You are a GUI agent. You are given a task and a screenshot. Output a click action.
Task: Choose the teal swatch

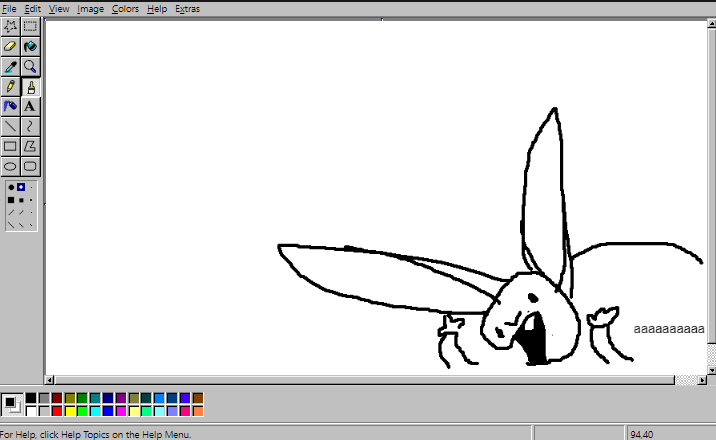coord(95,398)
